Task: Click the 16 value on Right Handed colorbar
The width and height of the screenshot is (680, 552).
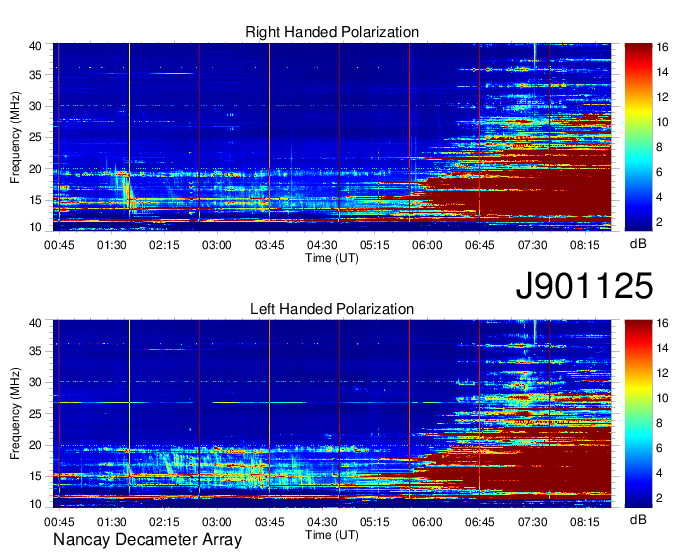Action: 662,47
